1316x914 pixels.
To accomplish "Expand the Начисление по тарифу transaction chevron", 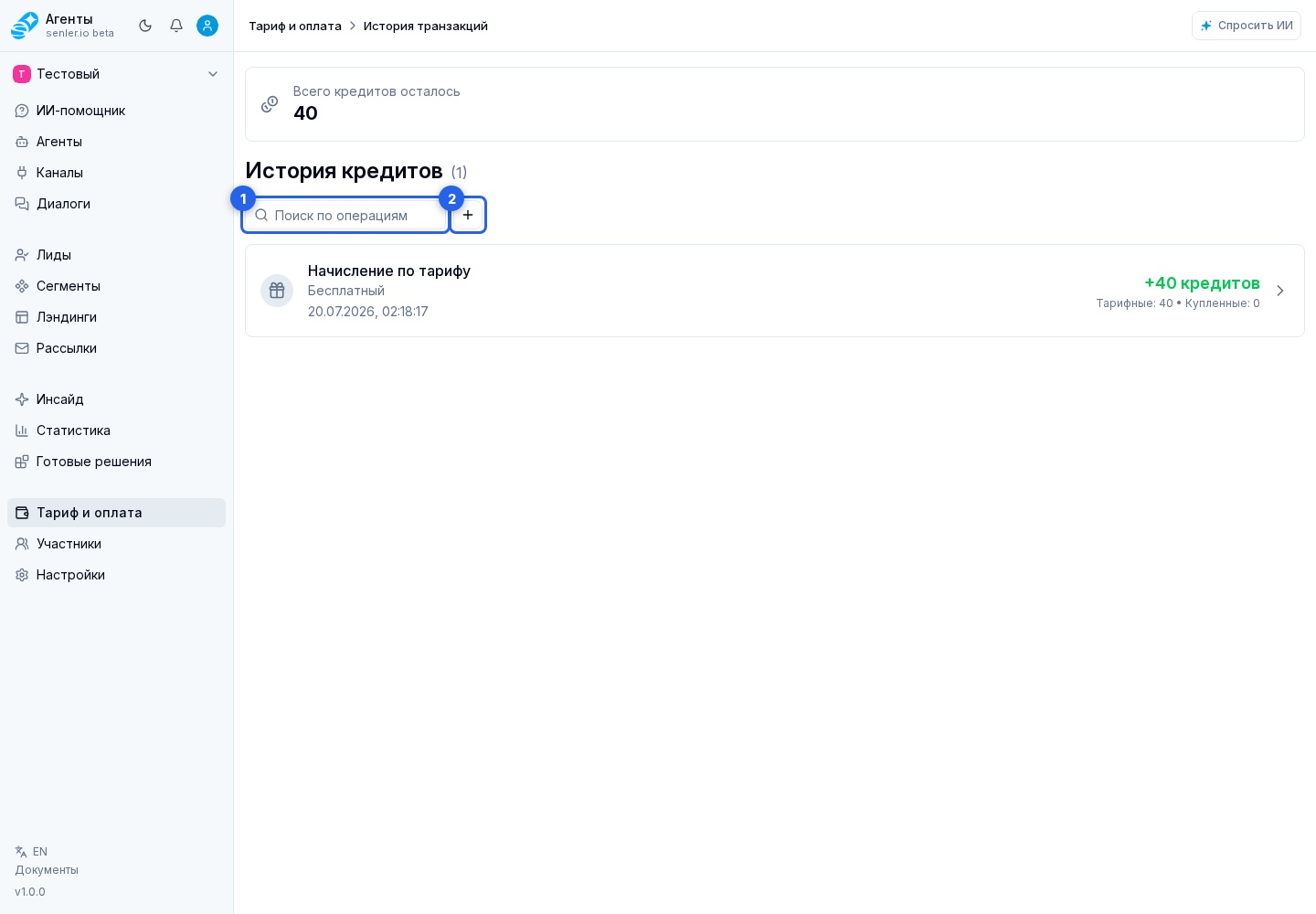I will (x=1280, y=291).
